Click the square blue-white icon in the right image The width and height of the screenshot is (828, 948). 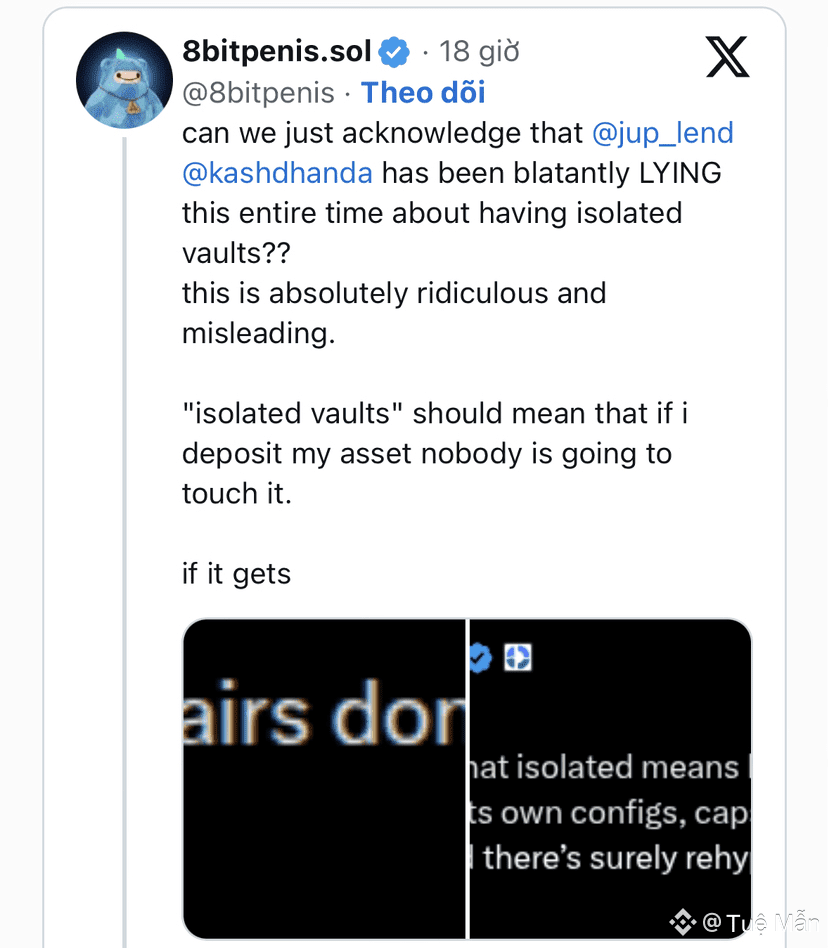pos(517,657)
